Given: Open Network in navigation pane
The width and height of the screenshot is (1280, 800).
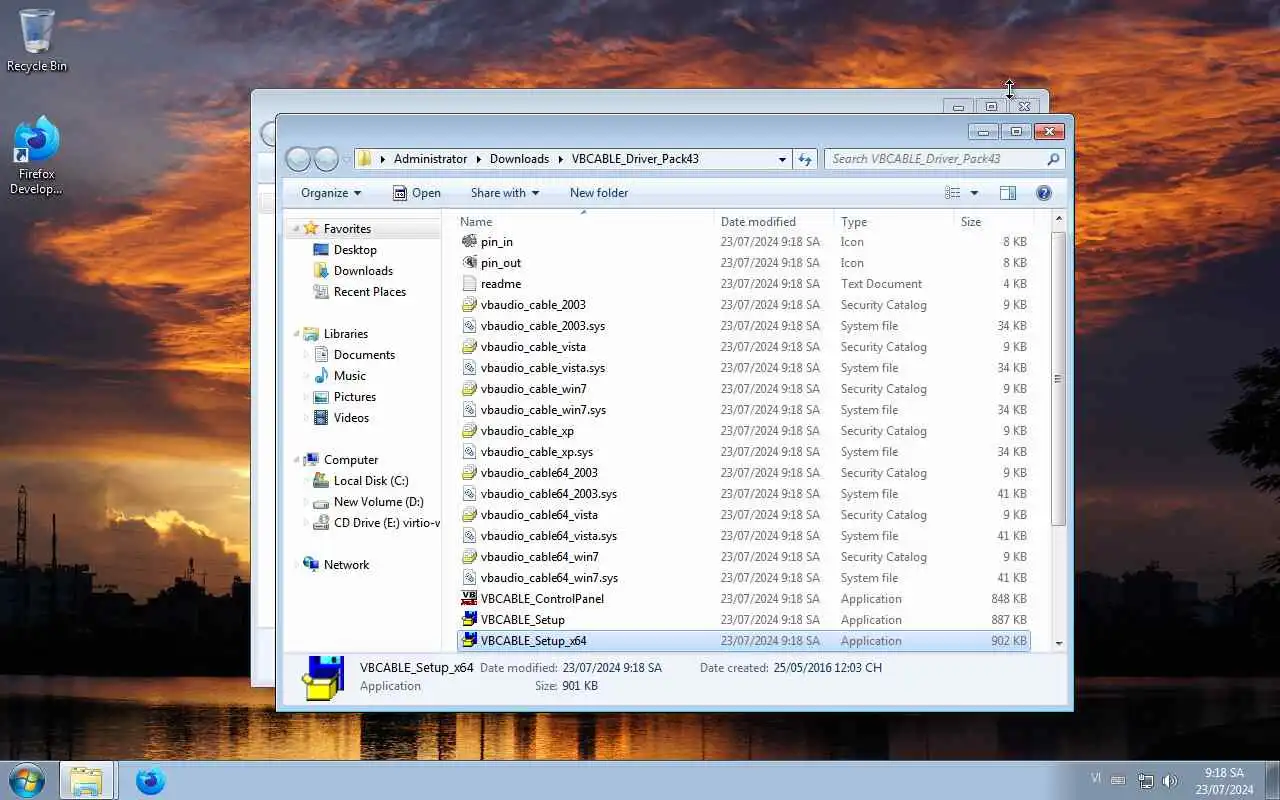Looking at the screenshot, I should point(346,565).
